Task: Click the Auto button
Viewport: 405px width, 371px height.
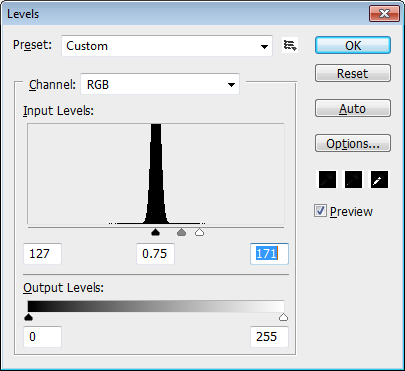Action: coord(353,108)
